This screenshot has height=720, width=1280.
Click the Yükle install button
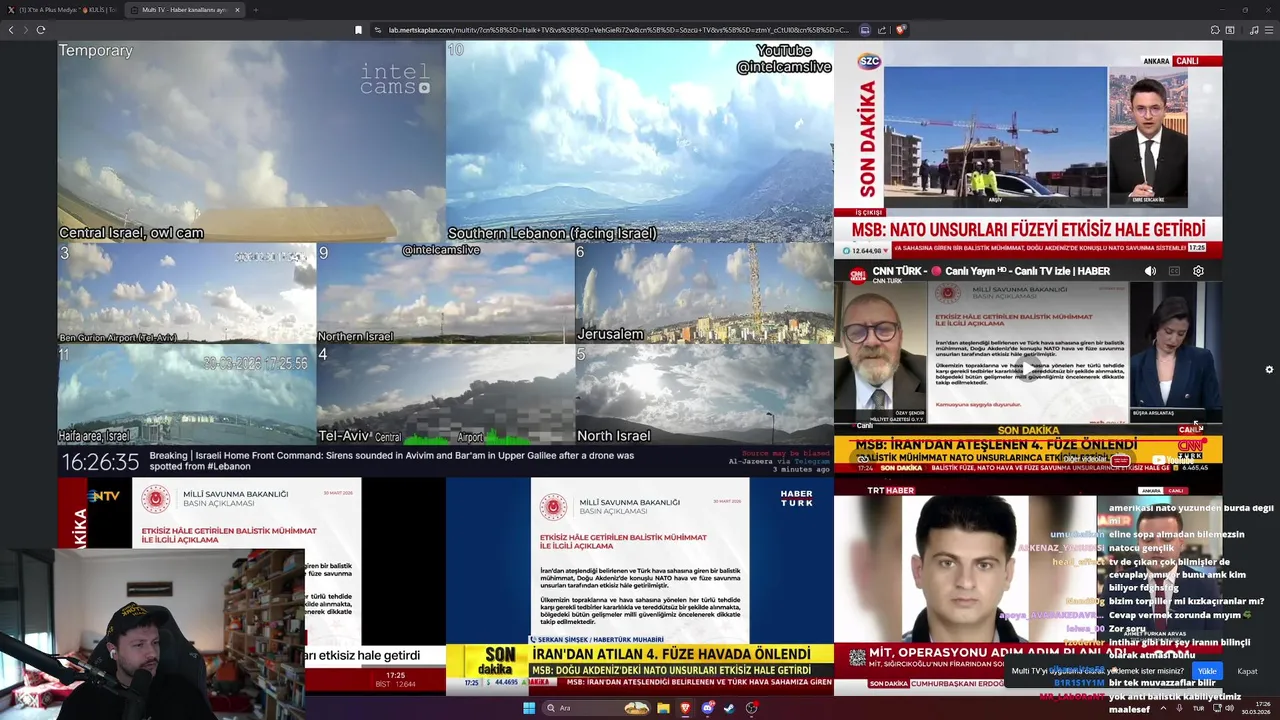pyautogui.click(x=1207, y=671)
